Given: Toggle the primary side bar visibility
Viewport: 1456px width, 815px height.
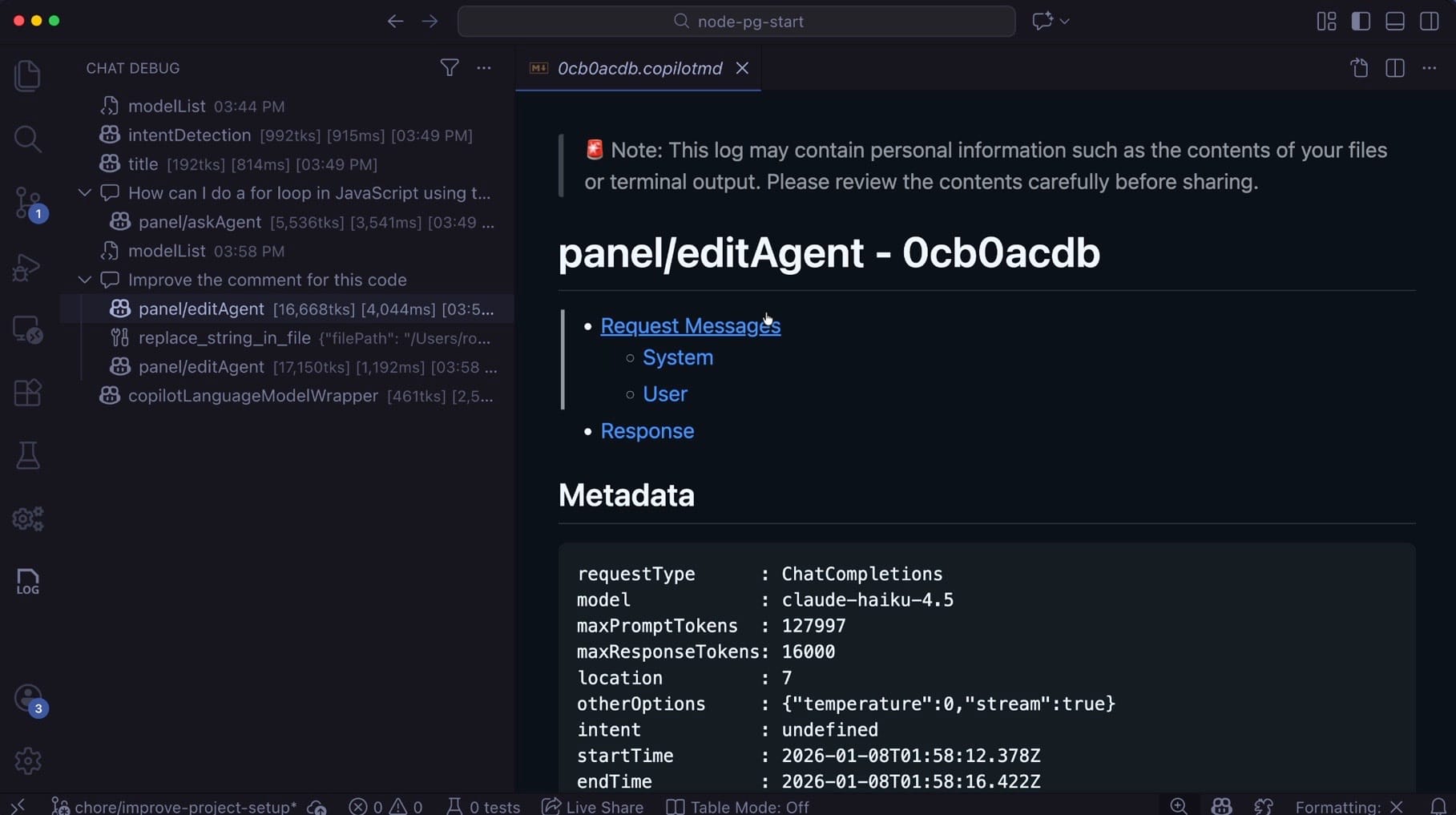Looking at the screenshot, I should point(1361,21).
